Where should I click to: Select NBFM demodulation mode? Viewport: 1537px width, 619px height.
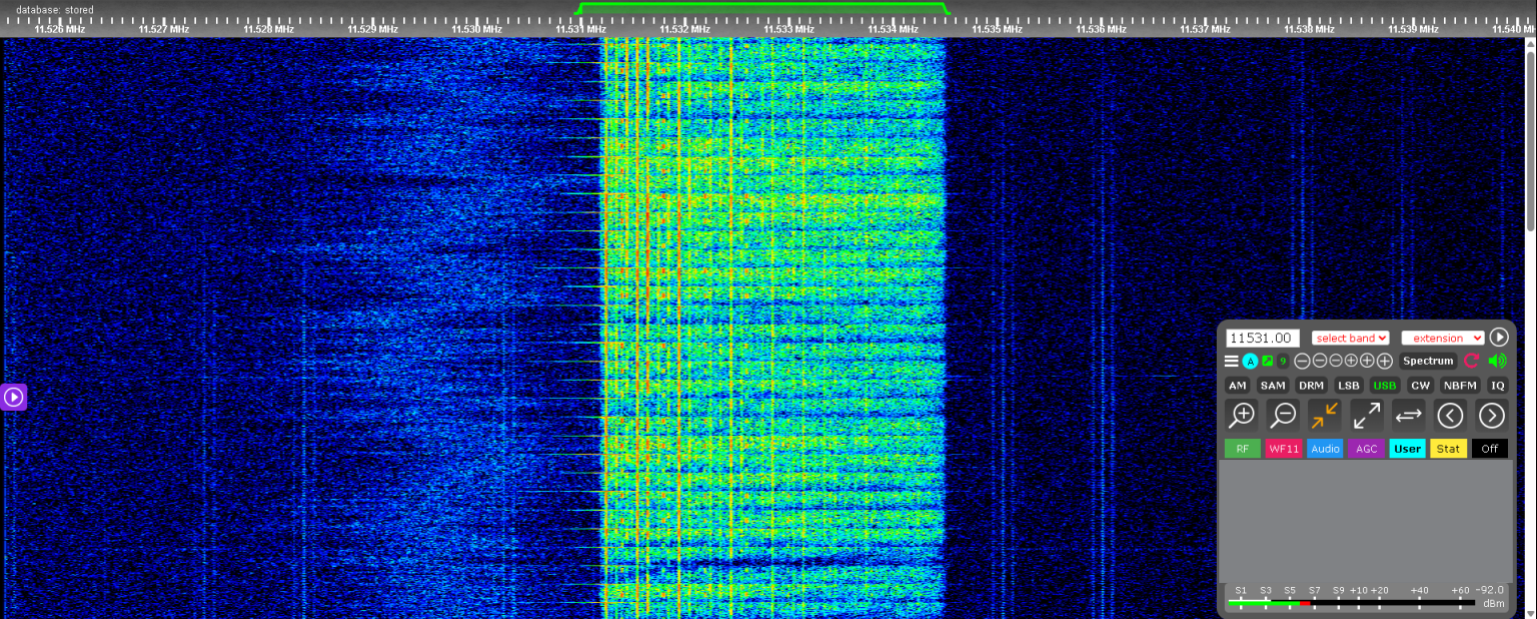click(1461, 385)
